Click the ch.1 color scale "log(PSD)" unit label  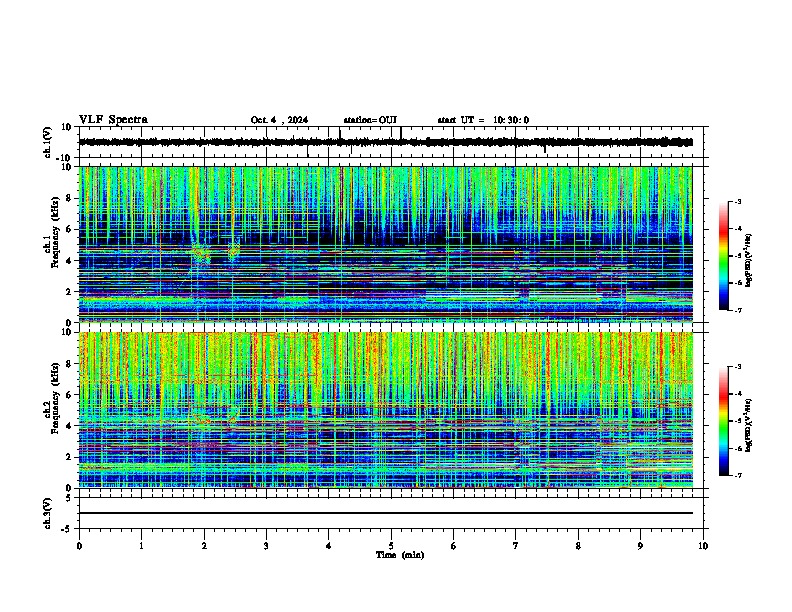[x=749, y=261]
